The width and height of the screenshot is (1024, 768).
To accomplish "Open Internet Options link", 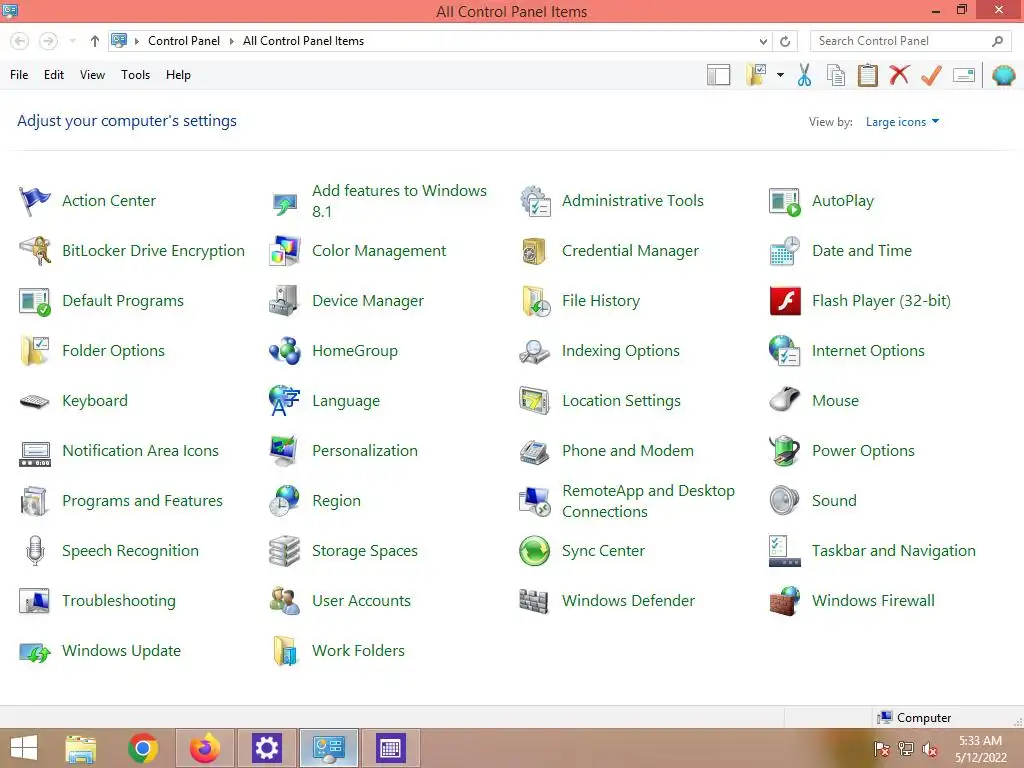I will coord(868,351).
